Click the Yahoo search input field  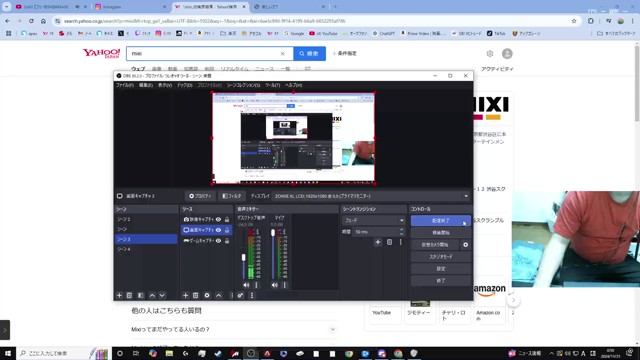pos(205,53)
